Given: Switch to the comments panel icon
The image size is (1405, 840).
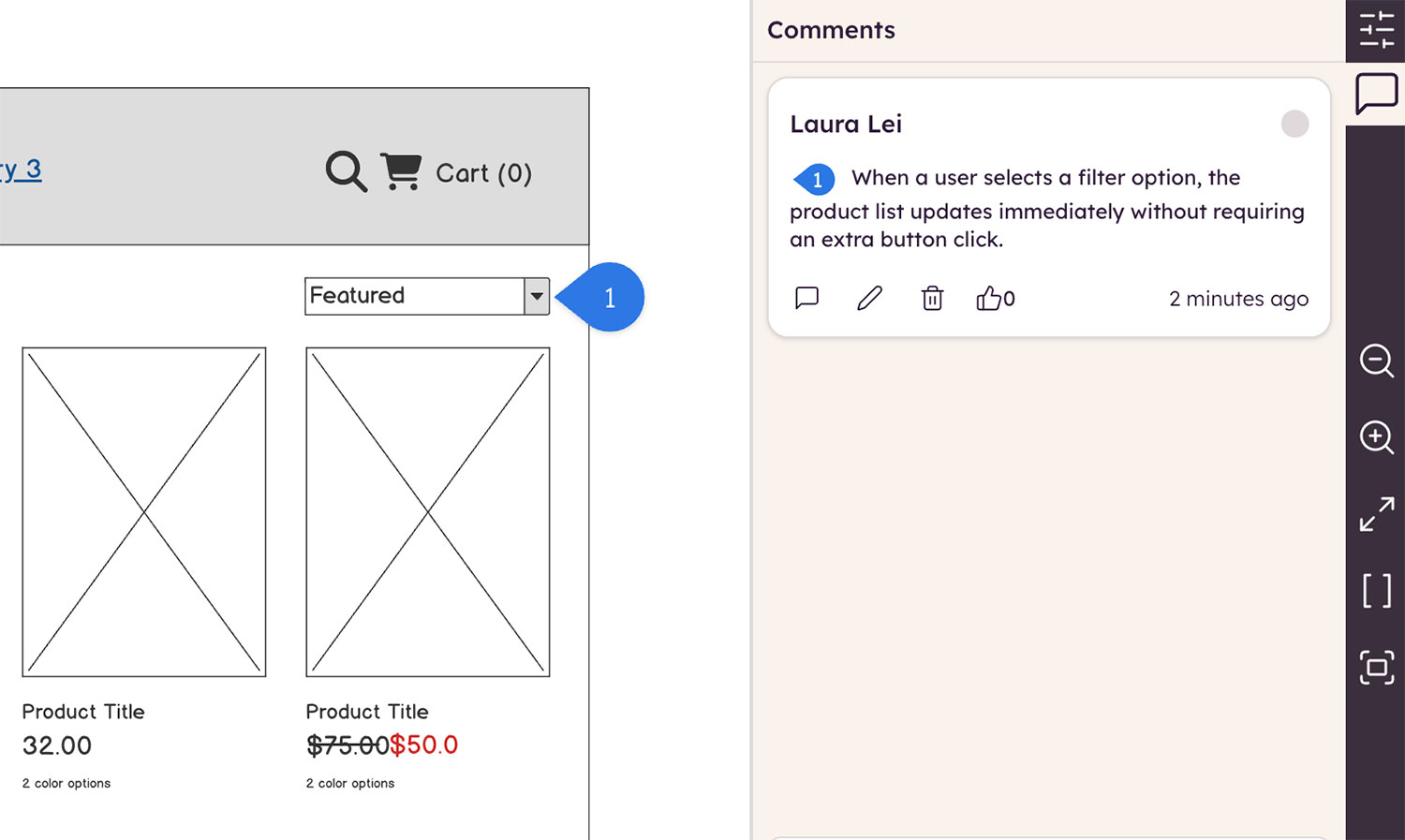Looking at the screenshot, I should (x=1376, y=94).
